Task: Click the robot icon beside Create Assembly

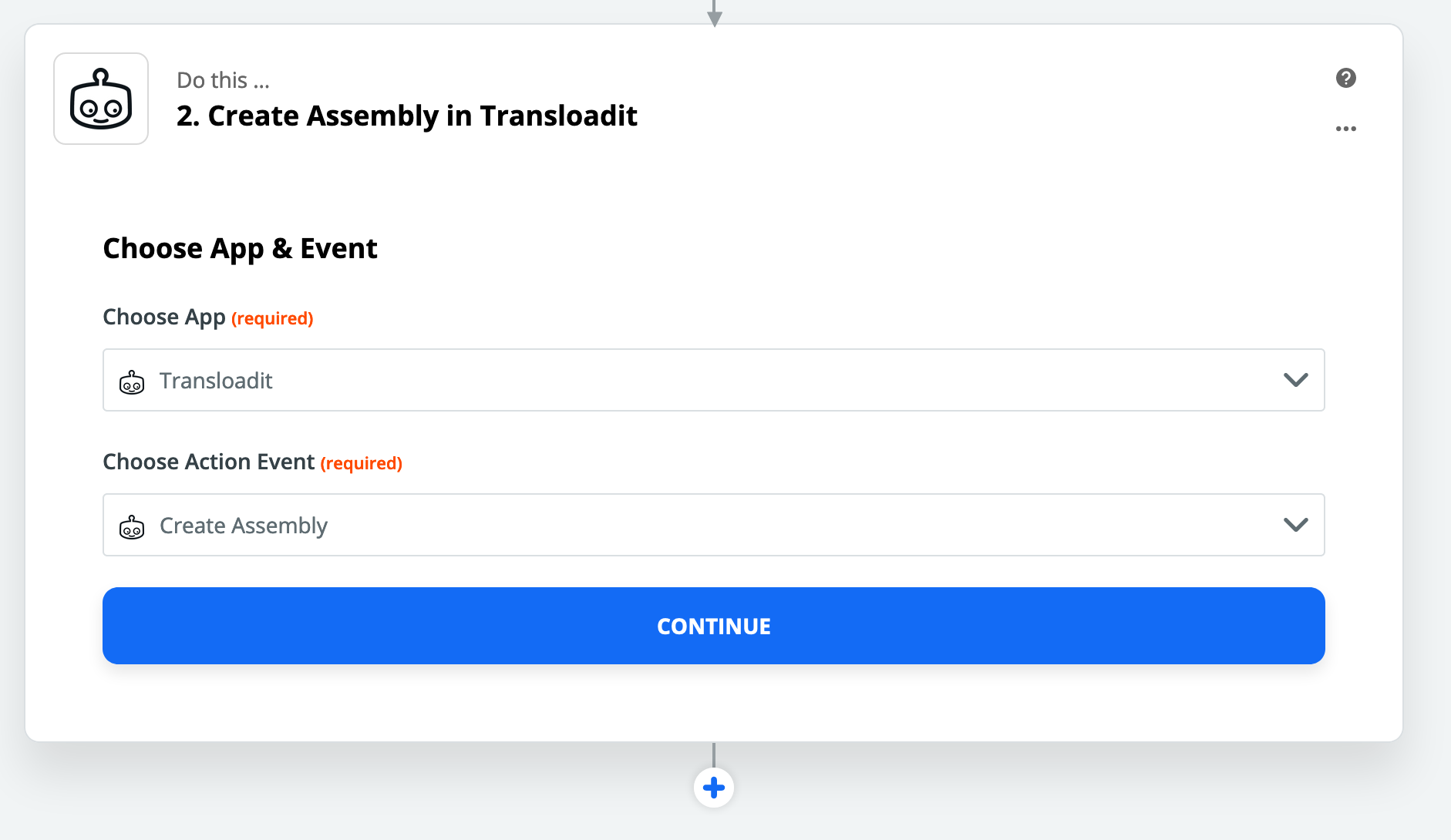Action: [132, 526]
